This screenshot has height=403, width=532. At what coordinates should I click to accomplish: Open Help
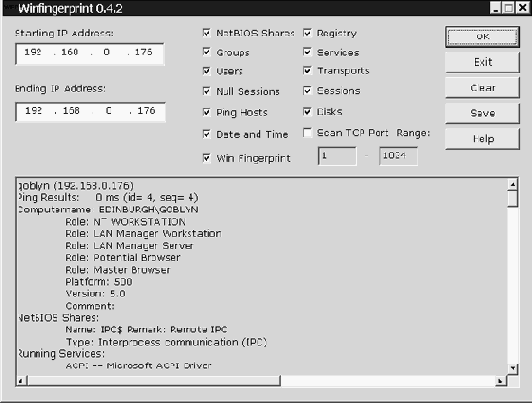(482, 138)
